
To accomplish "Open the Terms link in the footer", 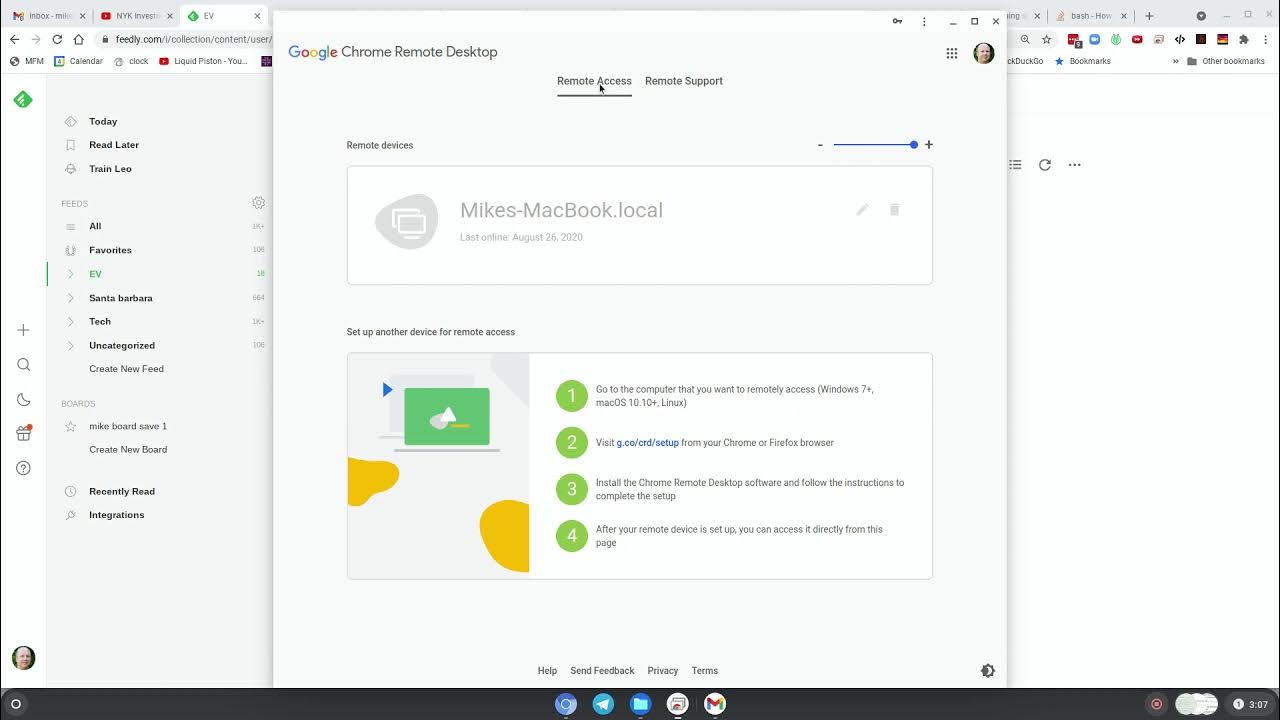I will click(705, 671).
